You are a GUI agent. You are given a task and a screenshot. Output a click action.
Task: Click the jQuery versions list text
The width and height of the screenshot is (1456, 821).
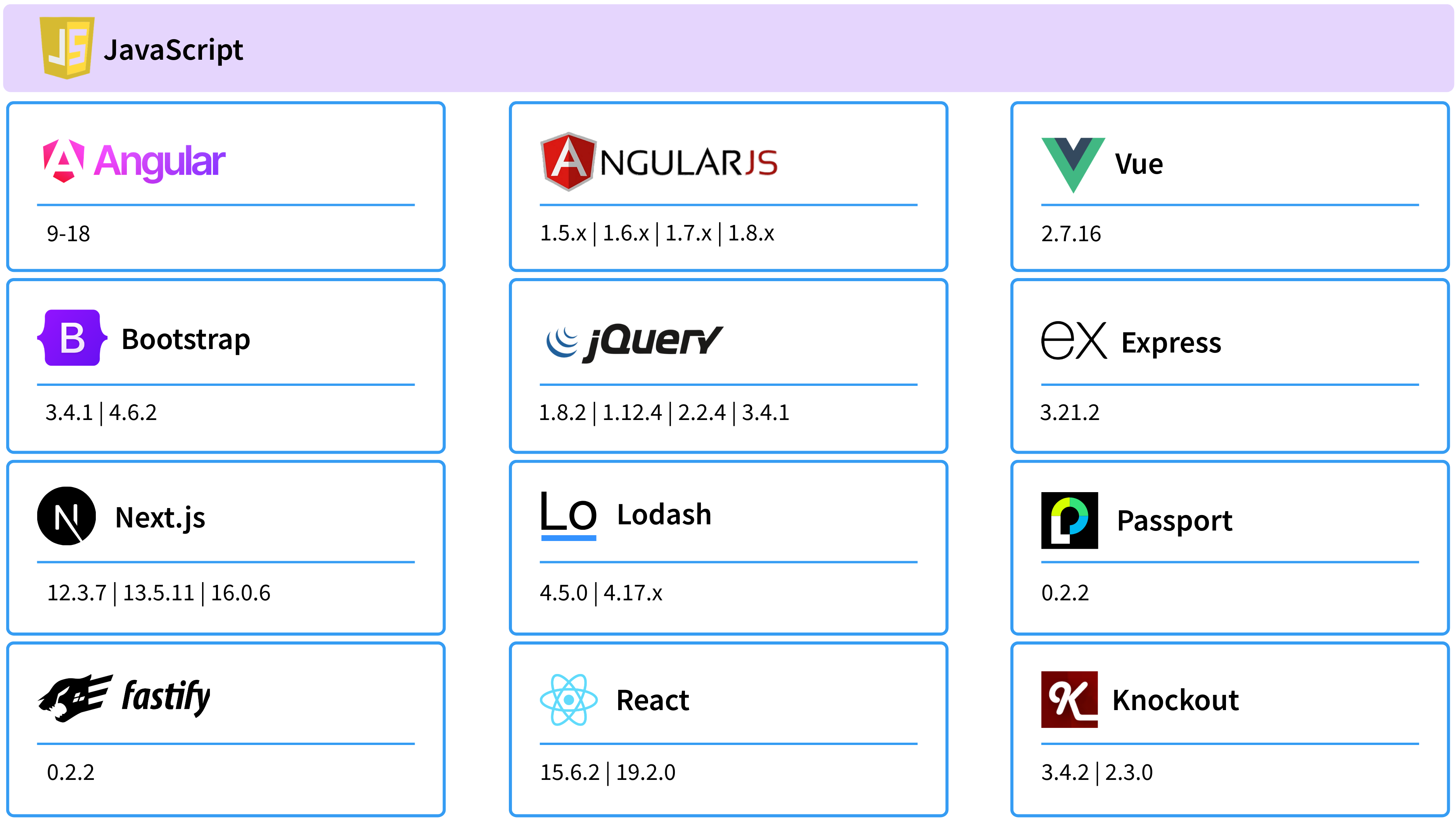(x=664, y=413)
